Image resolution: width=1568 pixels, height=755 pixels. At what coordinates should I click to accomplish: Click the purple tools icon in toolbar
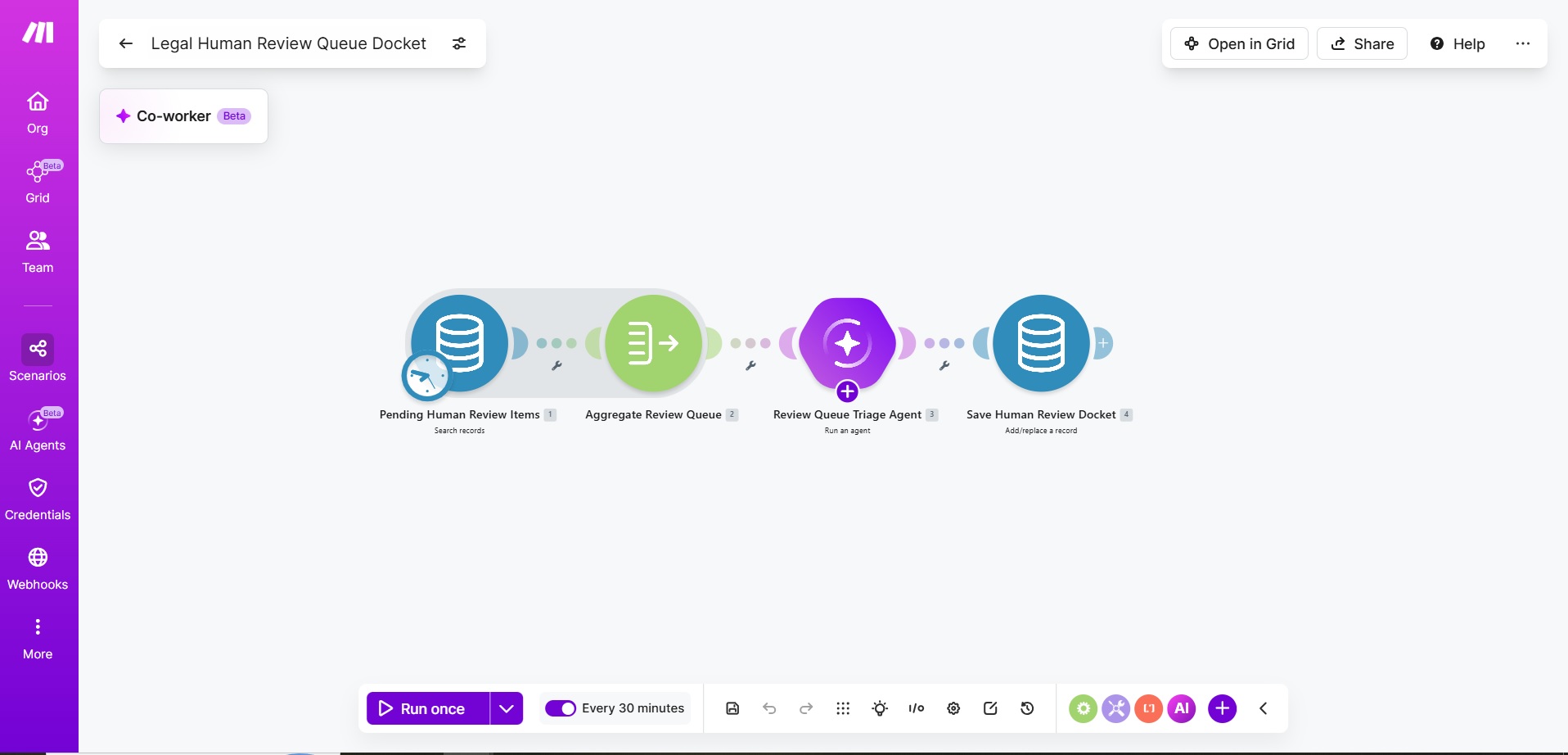click(1115, 708)
